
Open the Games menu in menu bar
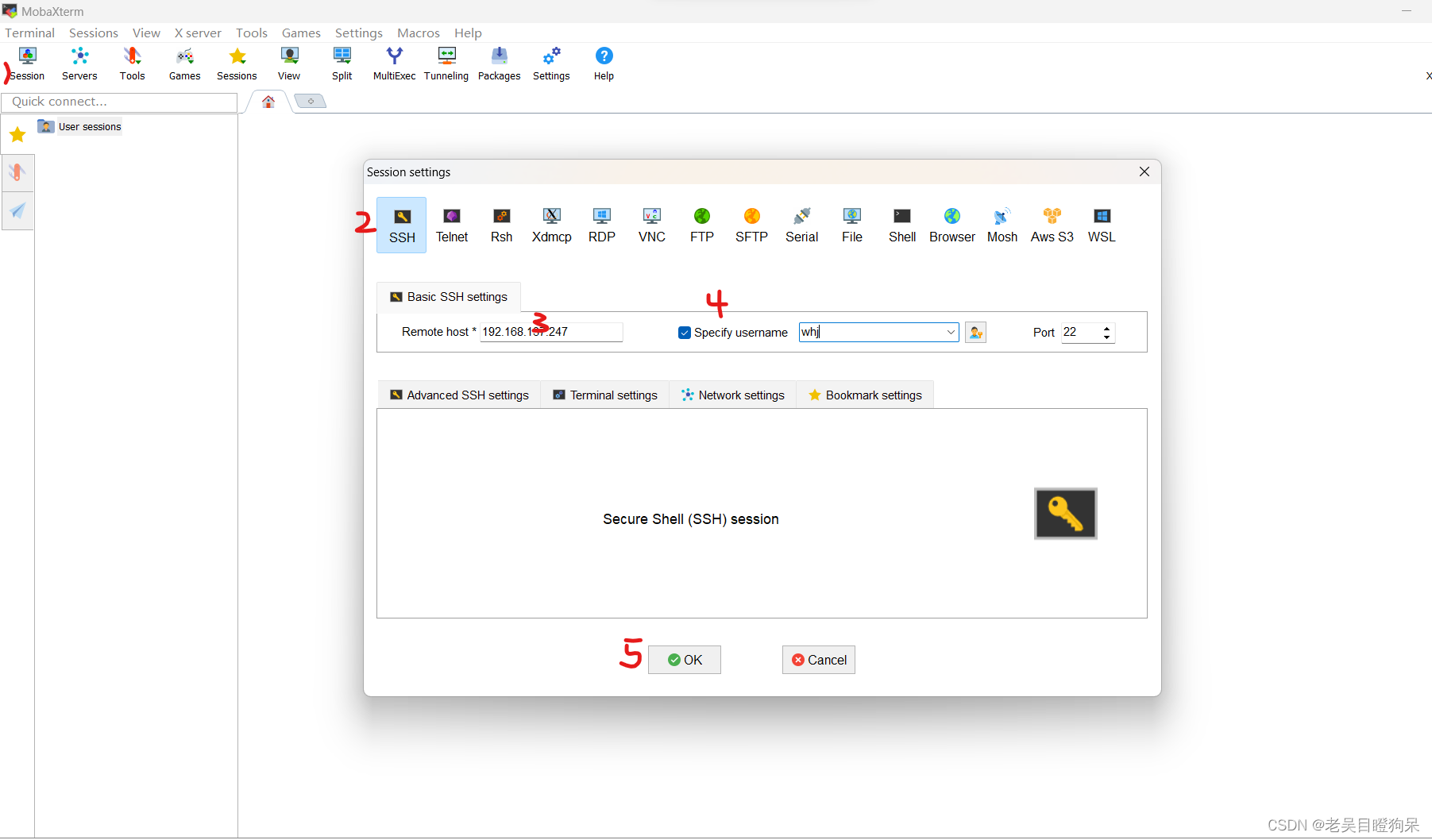click(301, 33)
